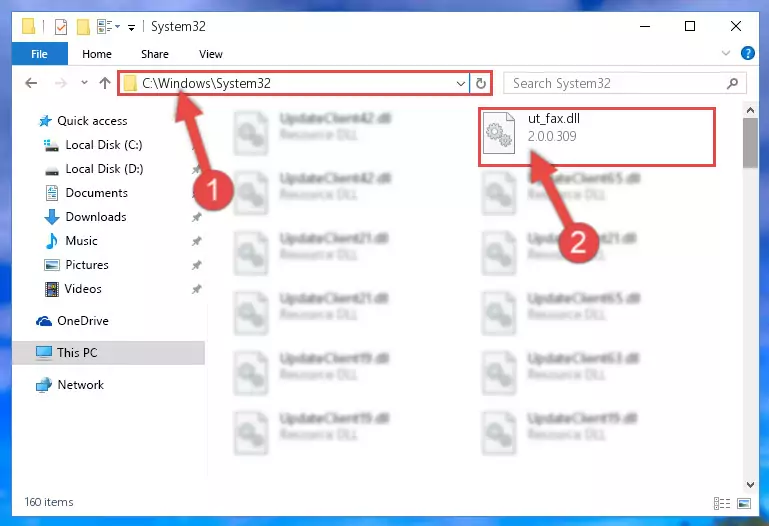Switch to the View ribbon tab

point(210,54)
